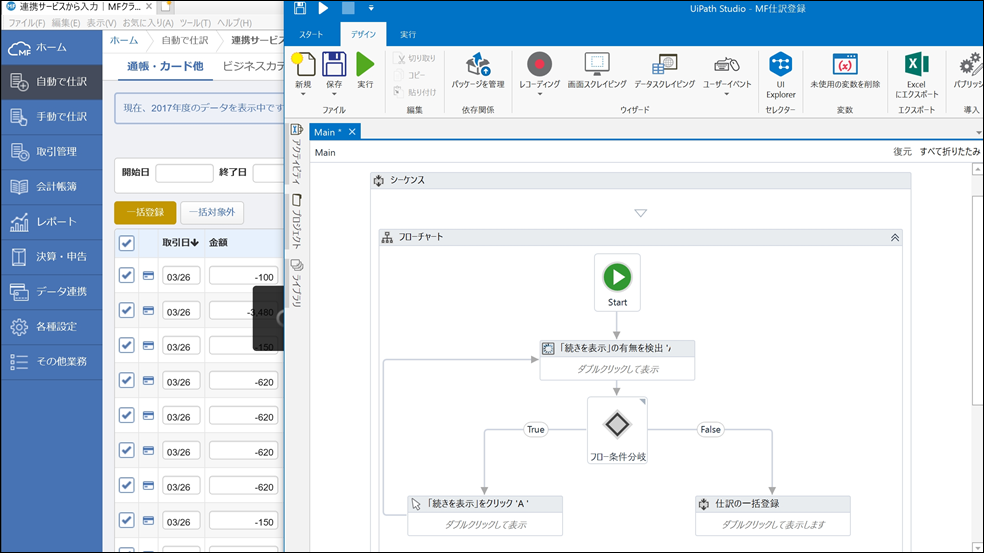984x553 pixels.
Task: Click the Save (保存) floppy disk icon
Action: point(334,65)
